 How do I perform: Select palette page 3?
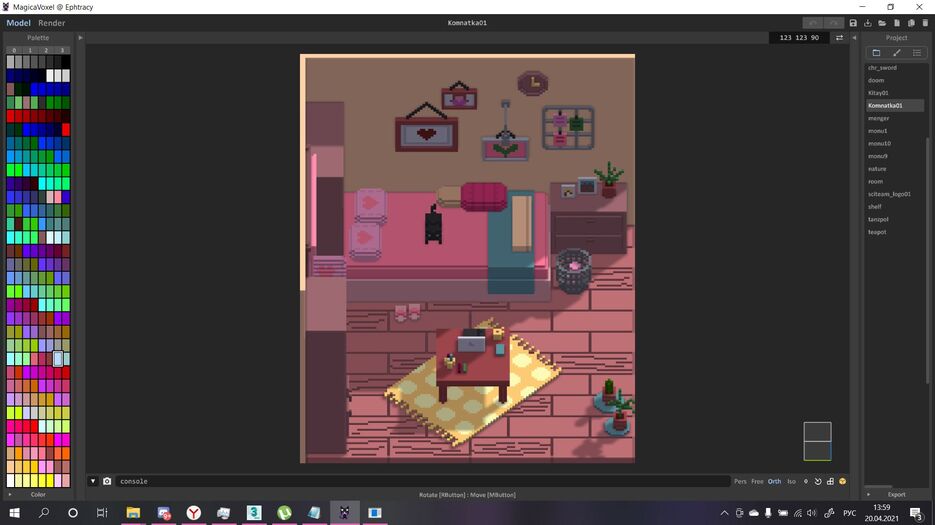[x=62, y=50]
